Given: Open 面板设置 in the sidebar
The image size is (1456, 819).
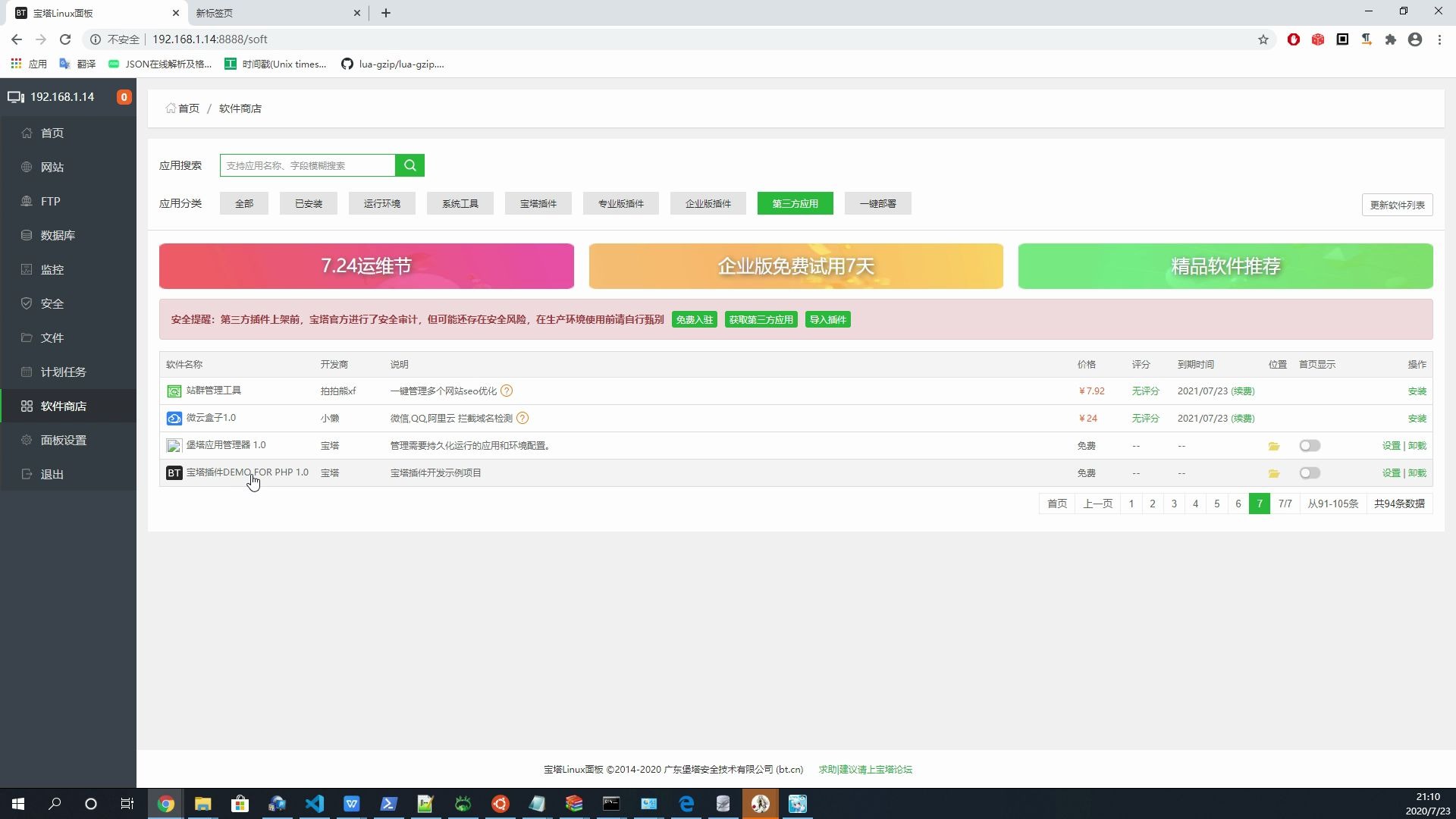Looking at the screenshot, I should pyautogui.click(x=68, y=440).
